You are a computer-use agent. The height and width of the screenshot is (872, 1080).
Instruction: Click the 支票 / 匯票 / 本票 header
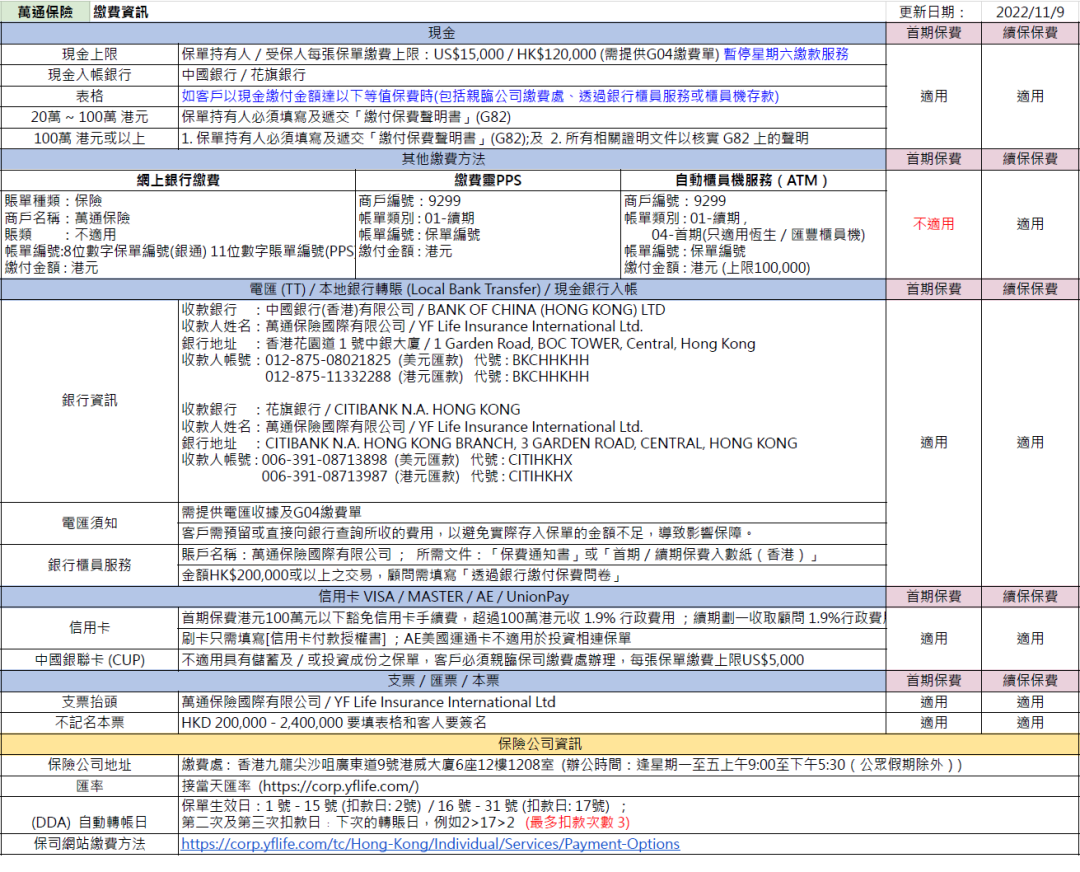[442, 680]
